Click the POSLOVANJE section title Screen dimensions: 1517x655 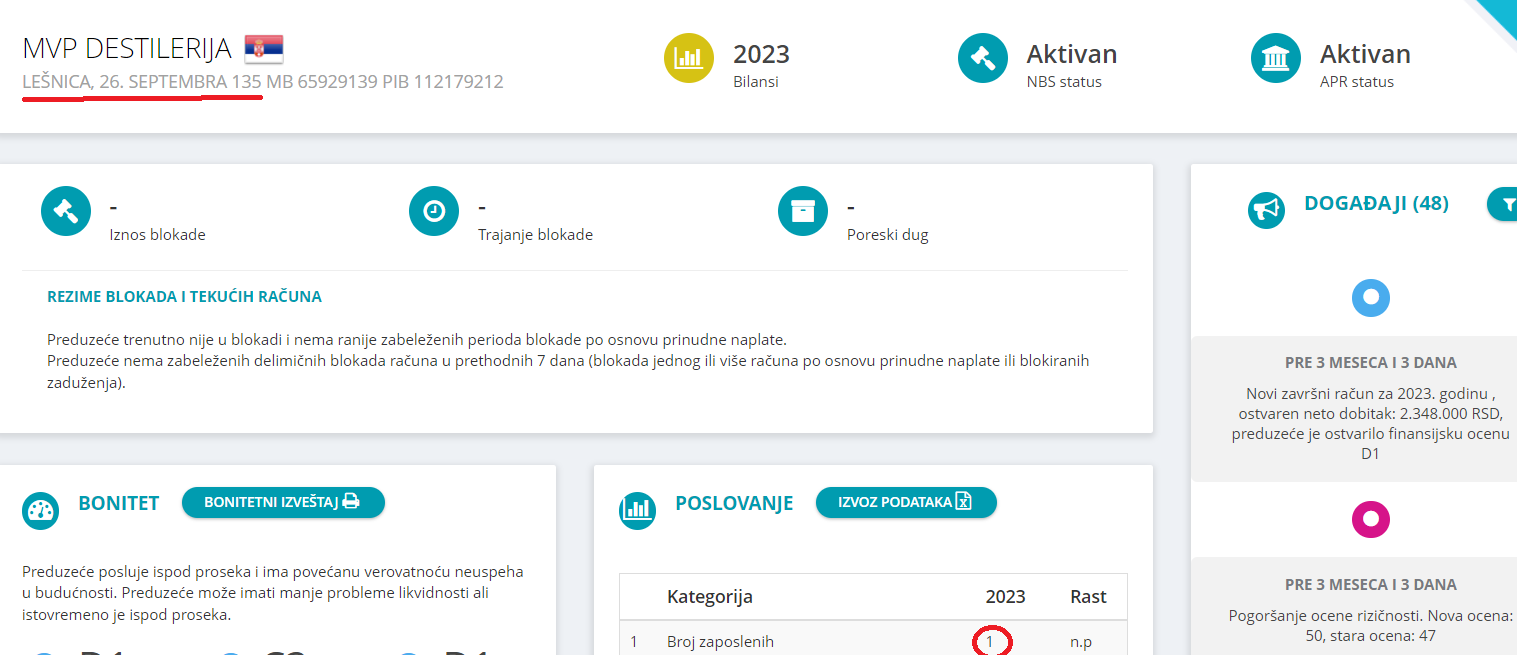point(734,503)
